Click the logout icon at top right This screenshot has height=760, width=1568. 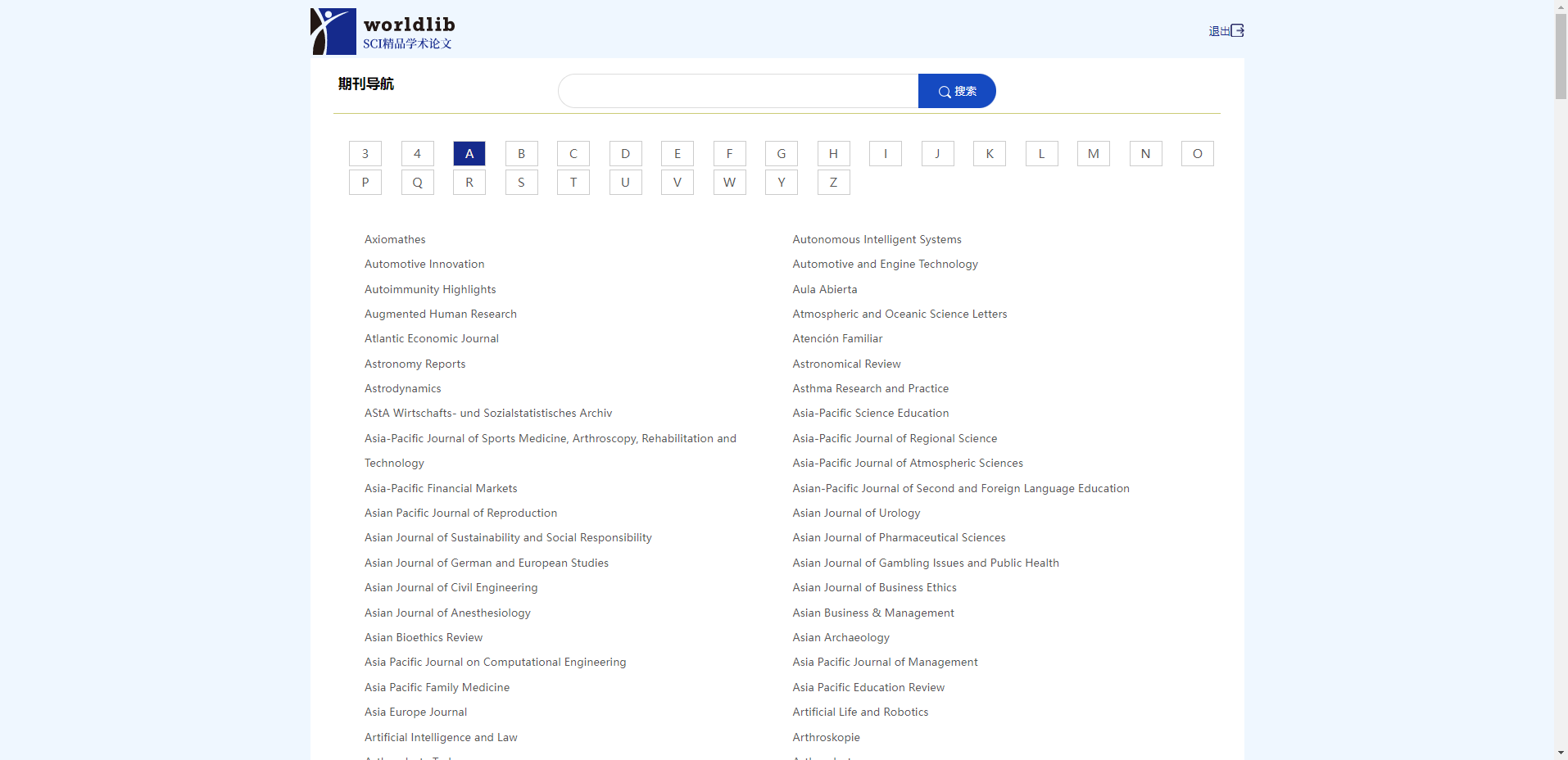pos(1237,31)
